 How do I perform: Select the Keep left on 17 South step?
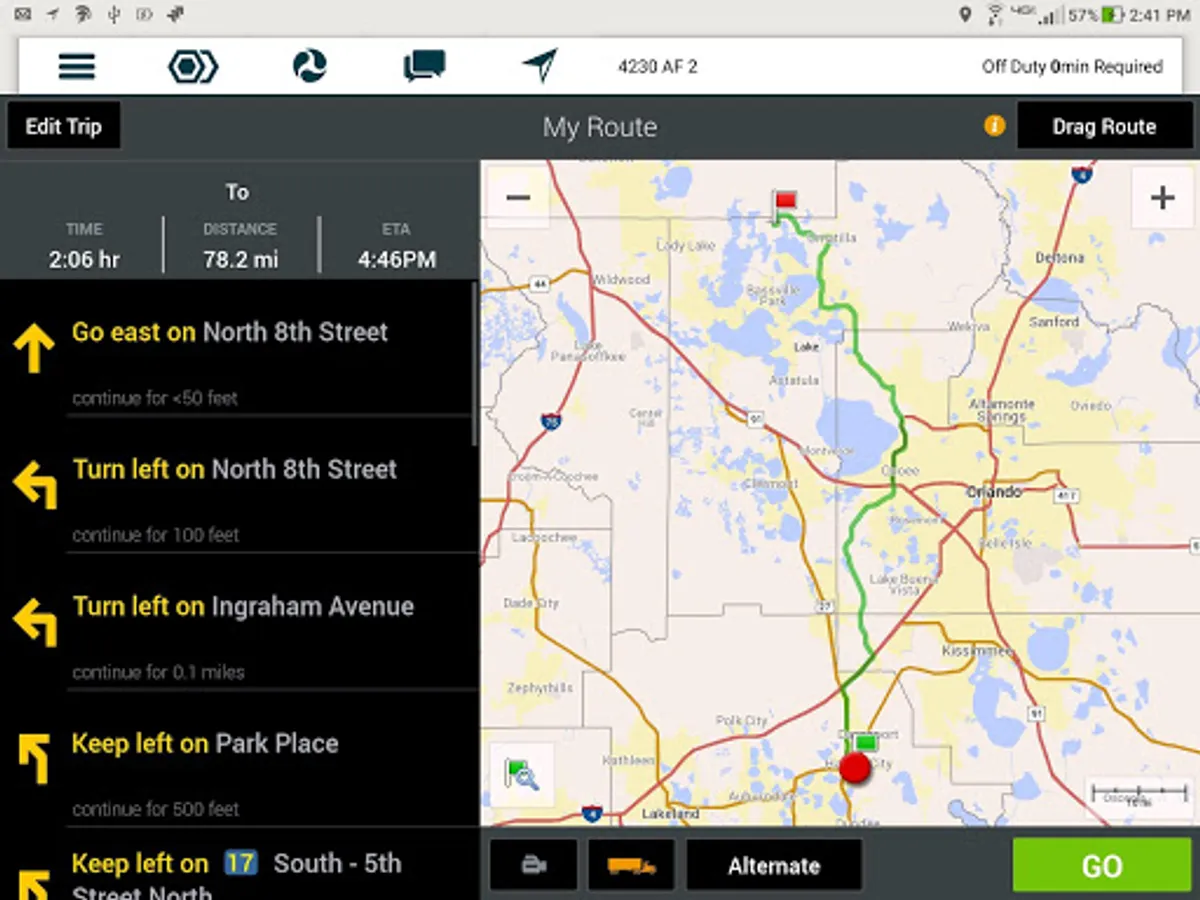(238, 865)
